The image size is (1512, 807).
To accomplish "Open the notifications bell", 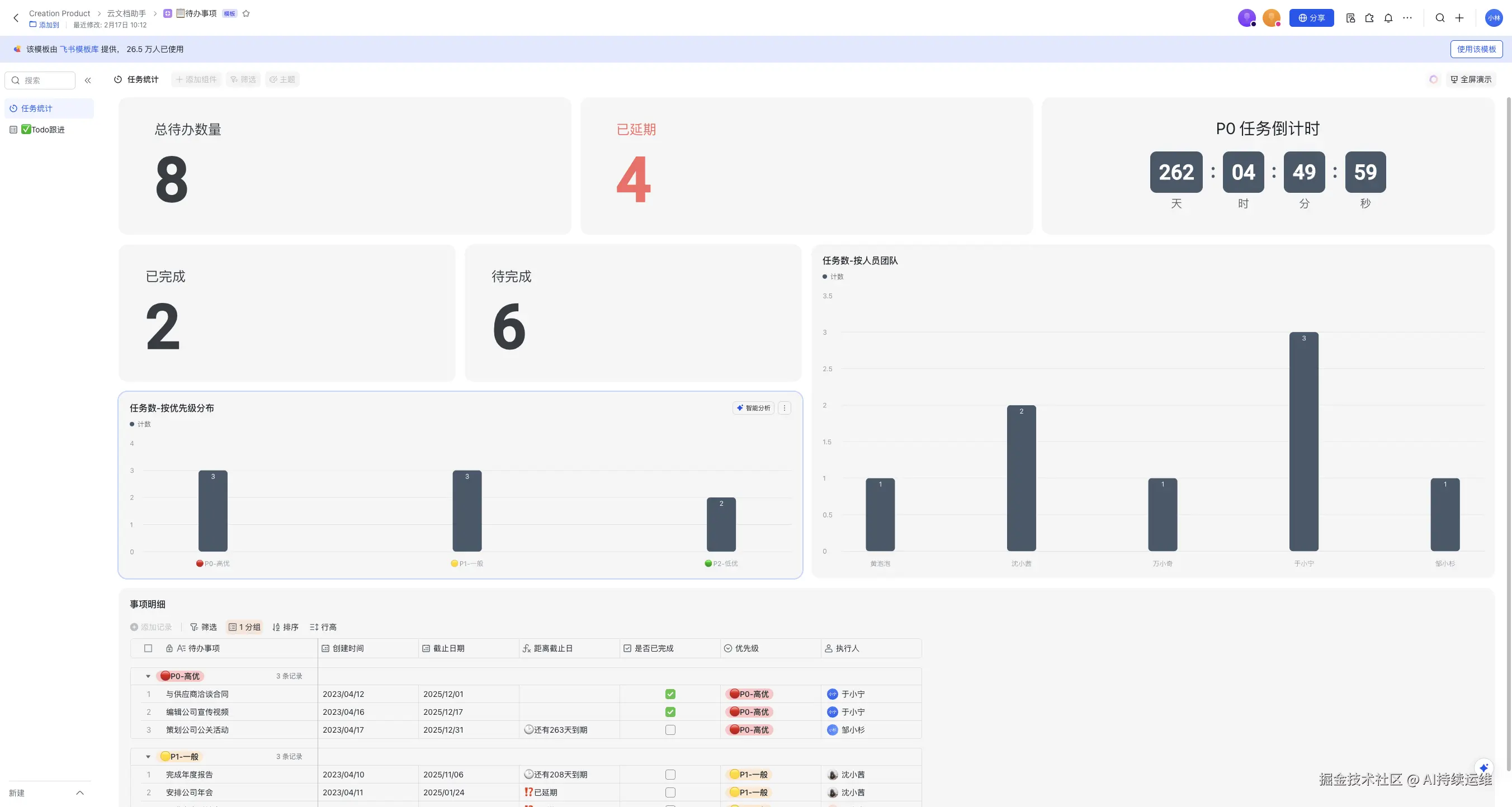I will [1388, 18].
